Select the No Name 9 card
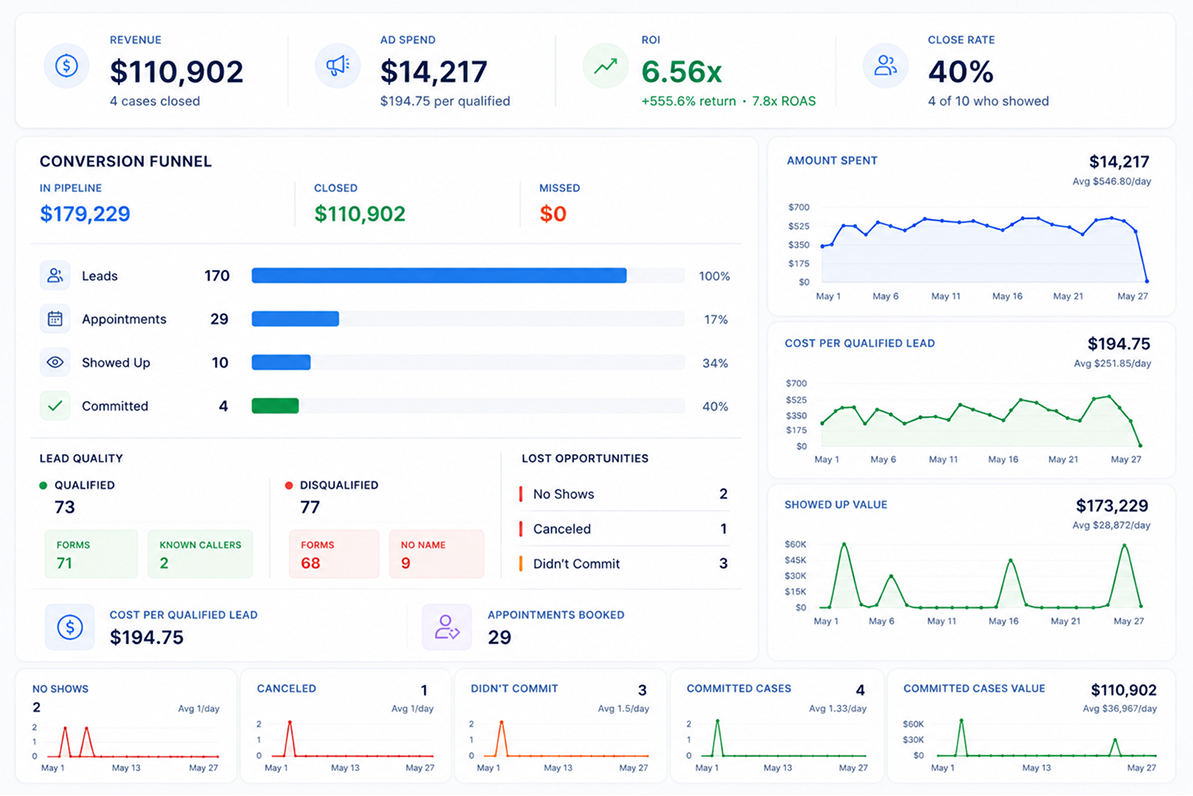Viewport: 1193px width, 796px height. [437, 554]
